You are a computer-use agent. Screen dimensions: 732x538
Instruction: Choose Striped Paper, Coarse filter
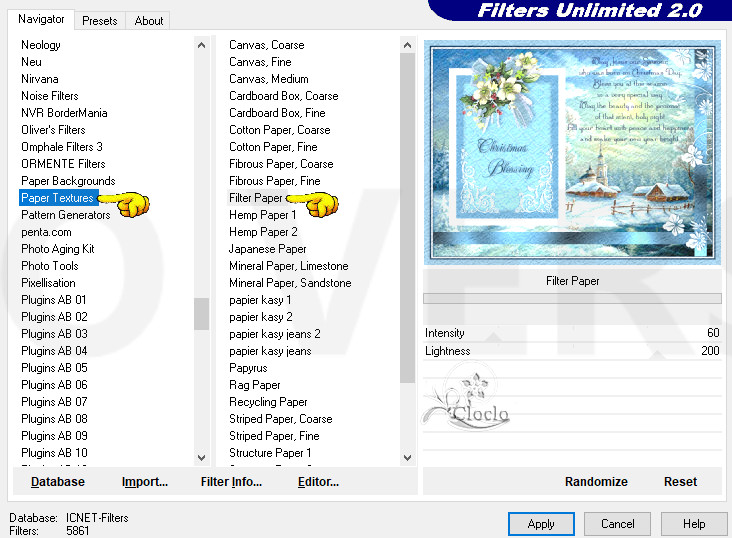pyautogui.click(x=281, y=419)
